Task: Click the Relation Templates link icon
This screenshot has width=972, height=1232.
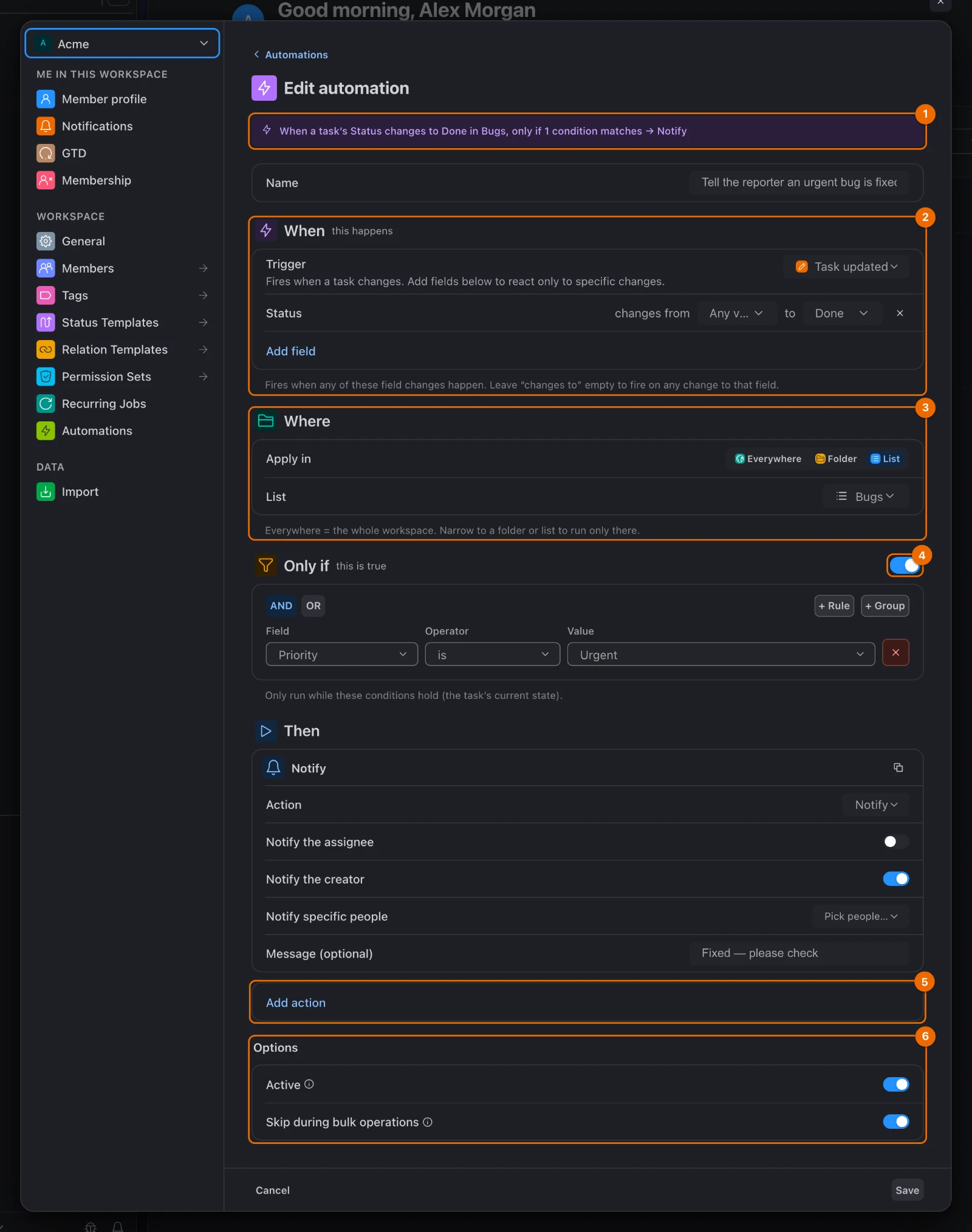Action: pos(46,350)
